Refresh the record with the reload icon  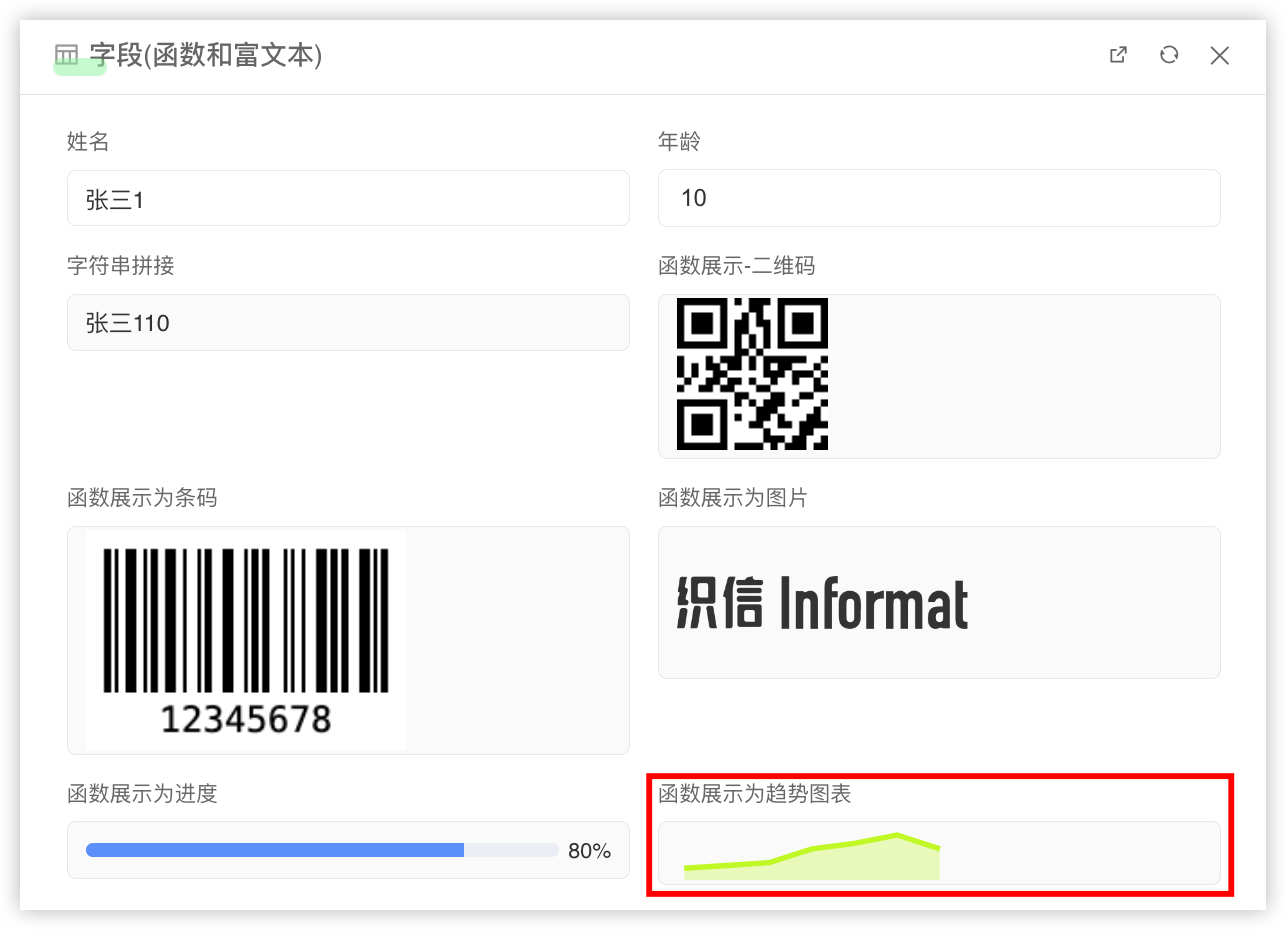click(x=1169, y=55)
